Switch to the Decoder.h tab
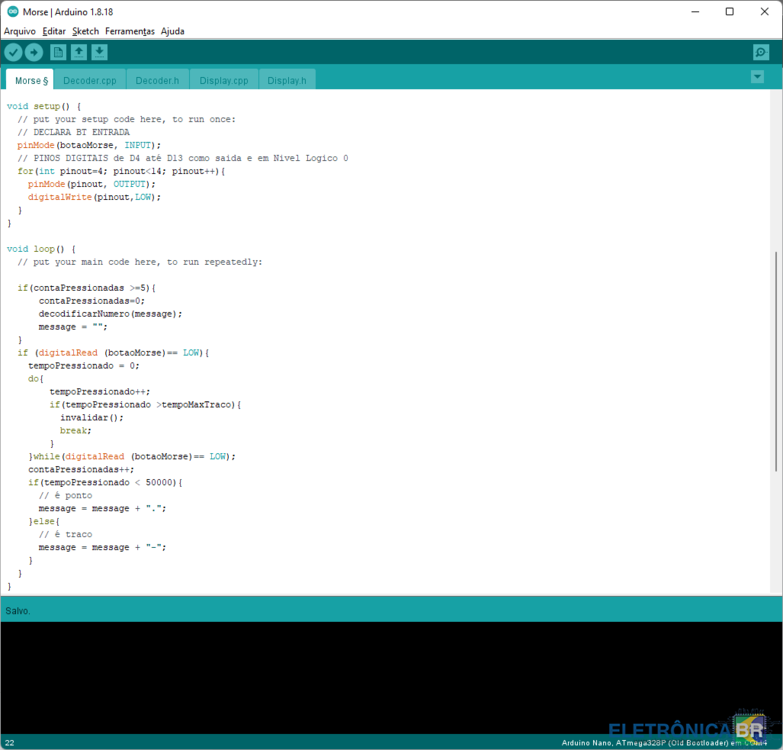This screenshot has height=750, width=783. (x=157, y=80)
